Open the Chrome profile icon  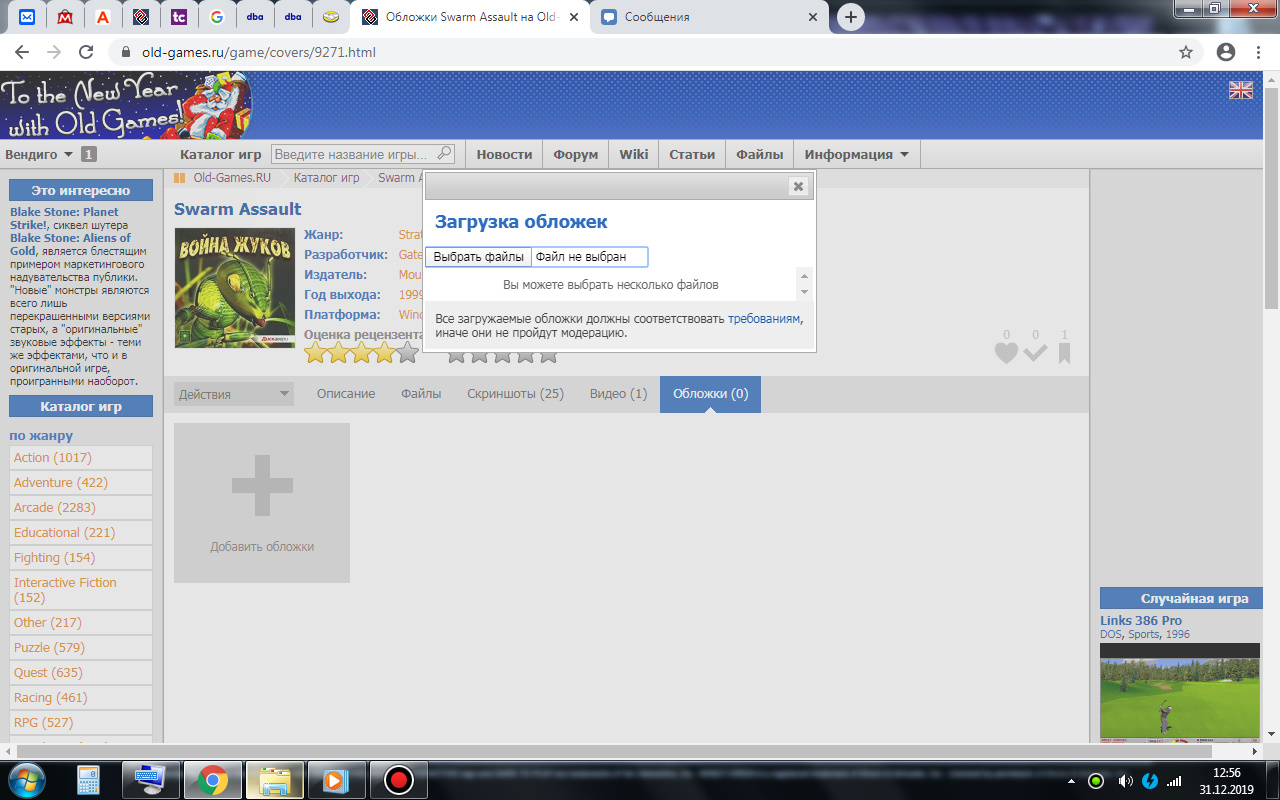1226,52
